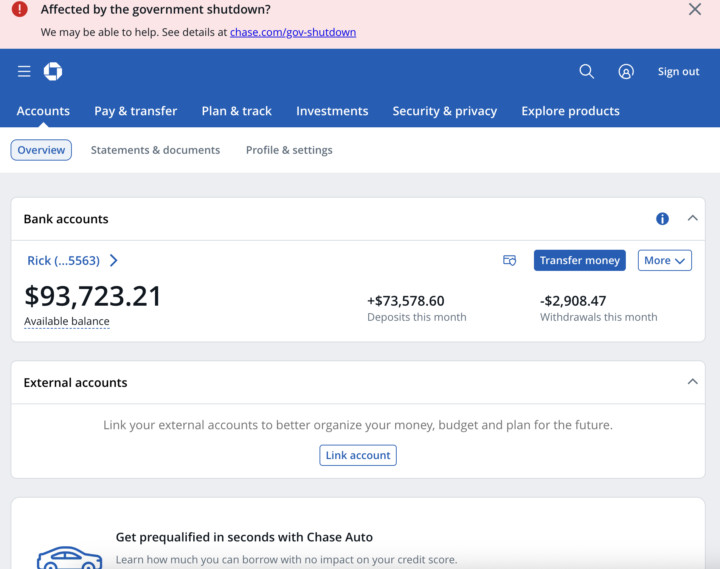Switch to Statements & documents tab

point(155,150)
